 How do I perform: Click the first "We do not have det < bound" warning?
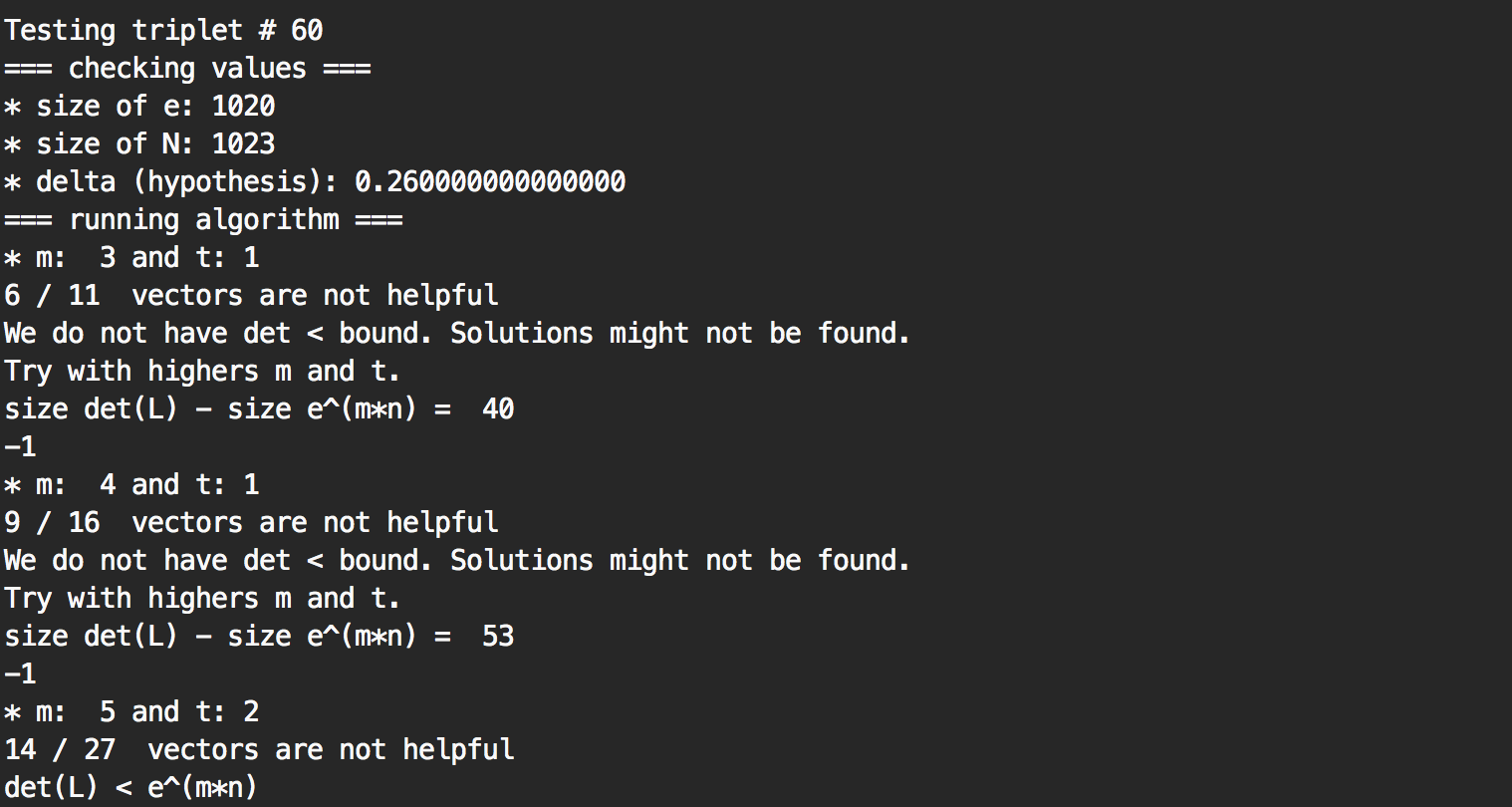[456, 333]
